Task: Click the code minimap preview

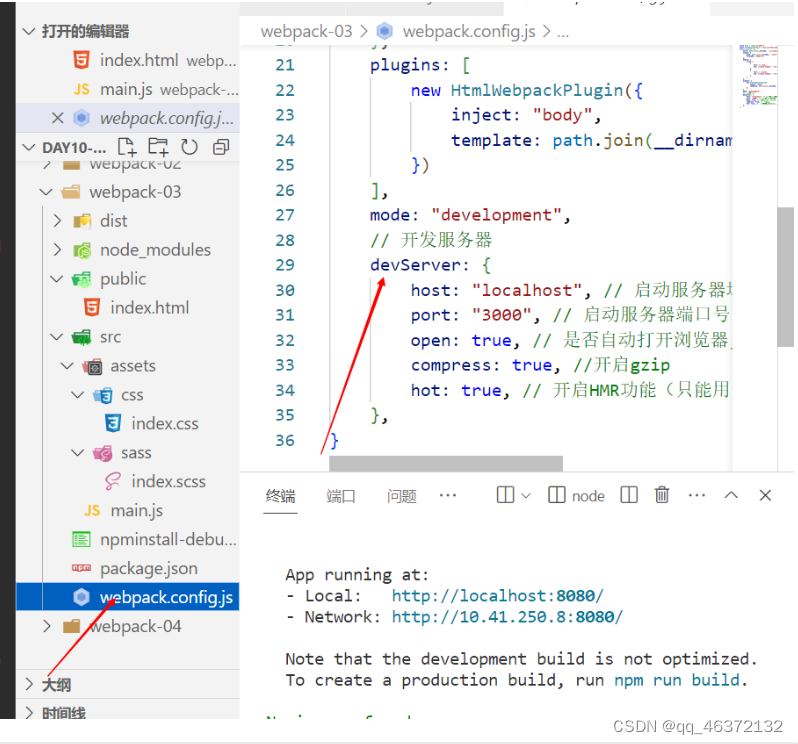Action: (x=758, y=76)
